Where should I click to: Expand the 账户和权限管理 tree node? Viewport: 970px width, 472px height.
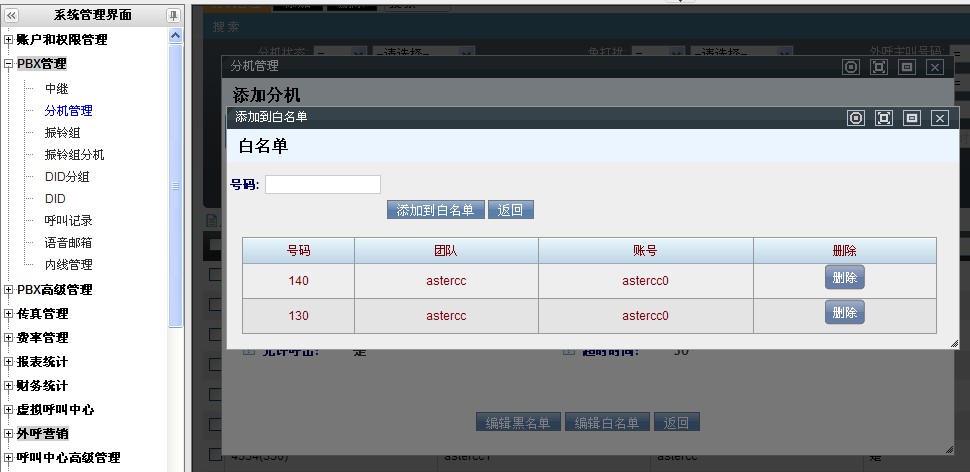point(9,40)
